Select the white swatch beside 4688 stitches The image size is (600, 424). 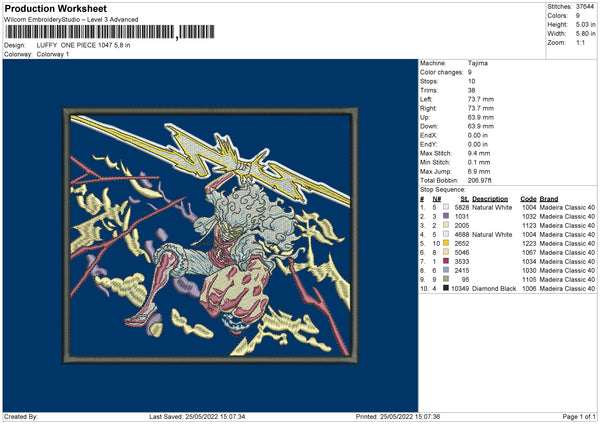(446, 234)
